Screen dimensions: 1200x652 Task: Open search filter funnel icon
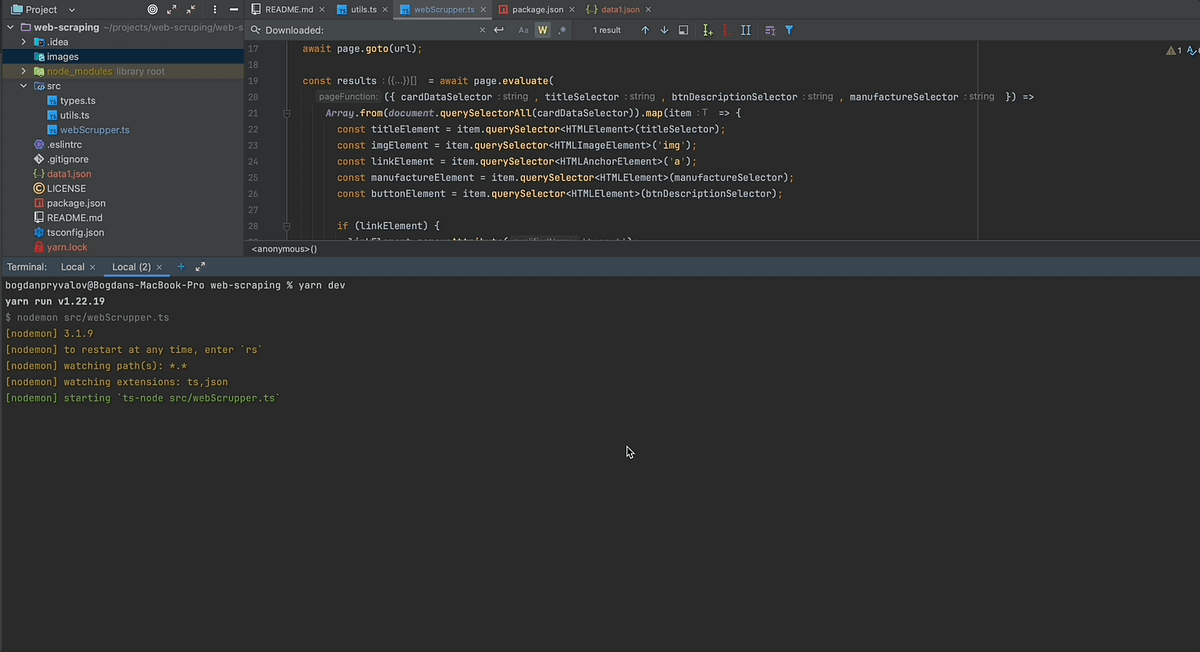pos(789,30)
